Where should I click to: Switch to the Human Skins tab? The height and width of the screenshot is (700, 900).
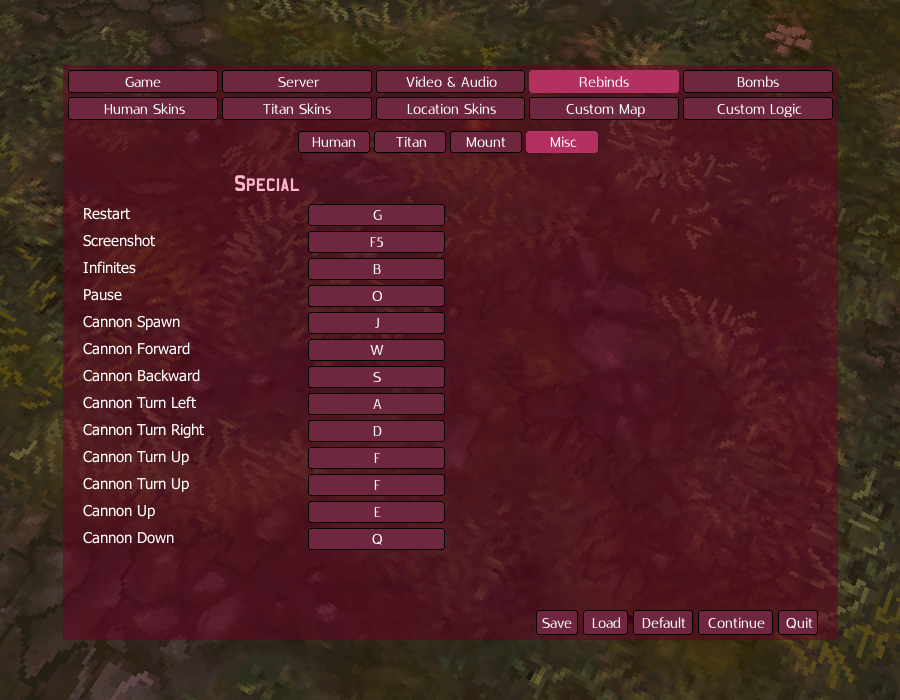[x=142, y=108]
